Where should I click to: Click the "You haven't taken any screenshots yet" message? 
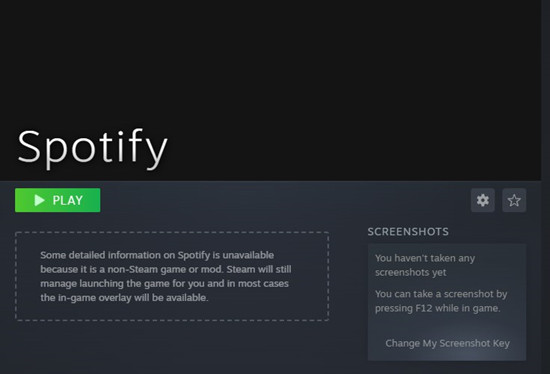[425, 265]
